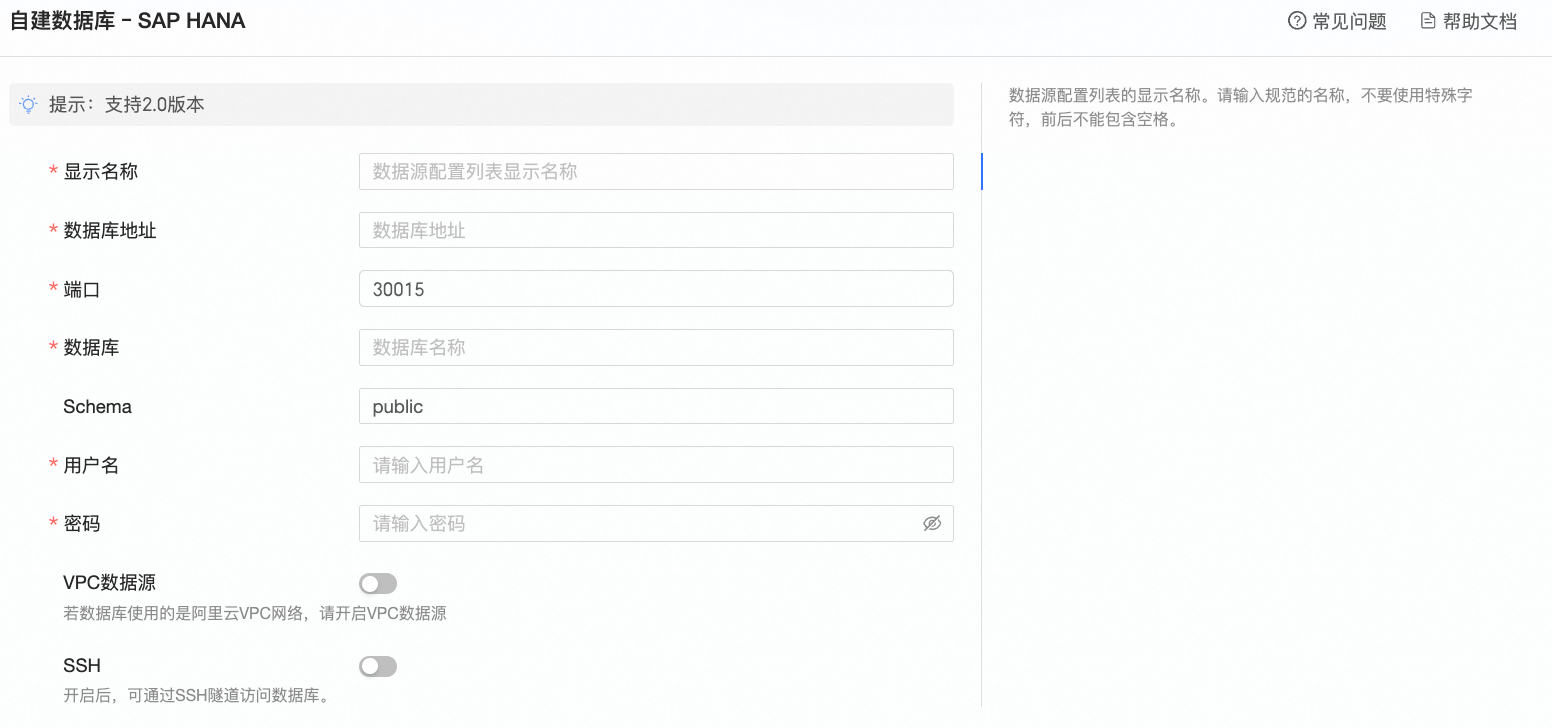Click into the 数据库地址 field
This screenshot has width=1552, height=728.
(x=656, y=230)
